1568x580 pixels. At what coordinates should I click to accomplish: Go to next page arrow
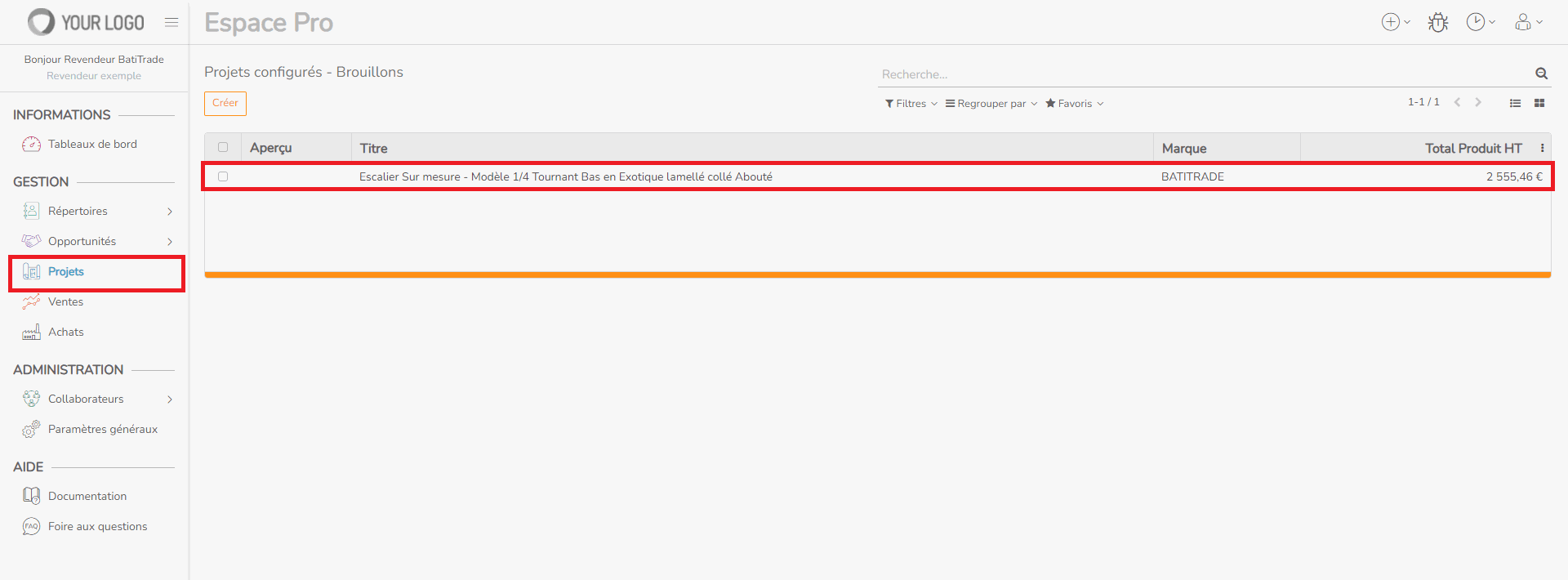click(x=1478, y=102)
